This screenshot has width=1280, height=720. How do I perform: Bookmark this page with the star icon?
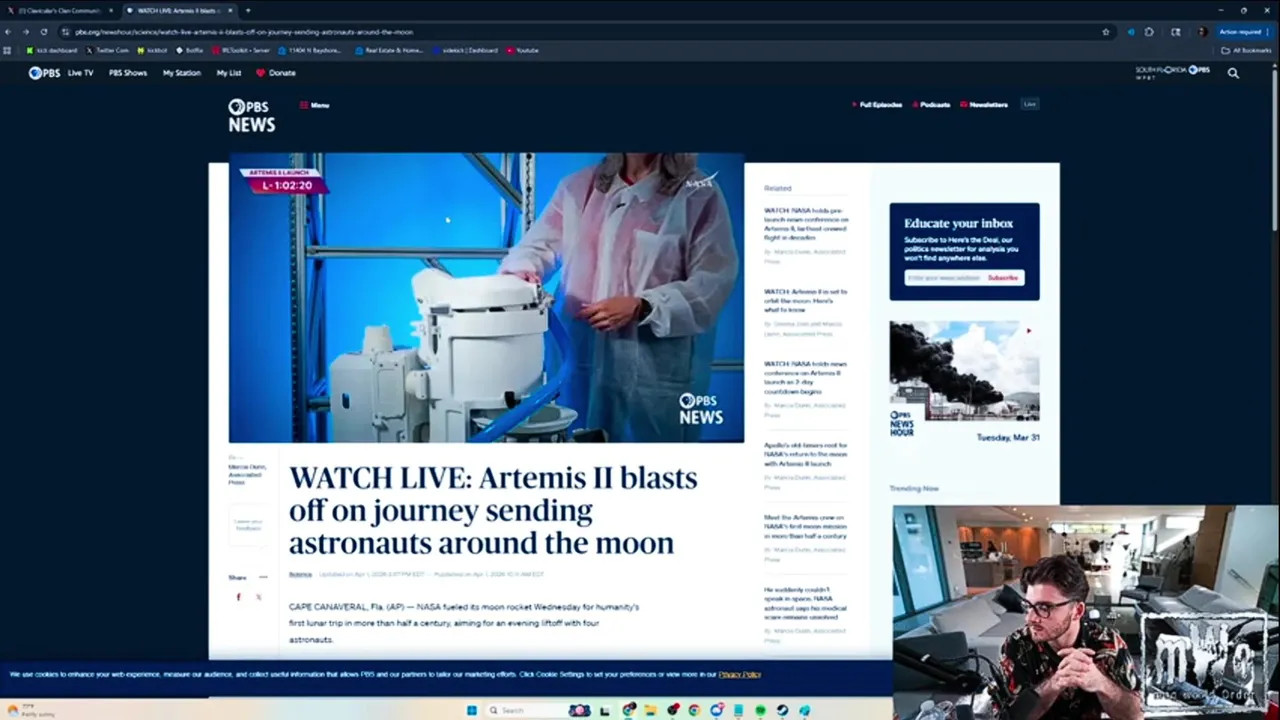1106,32
